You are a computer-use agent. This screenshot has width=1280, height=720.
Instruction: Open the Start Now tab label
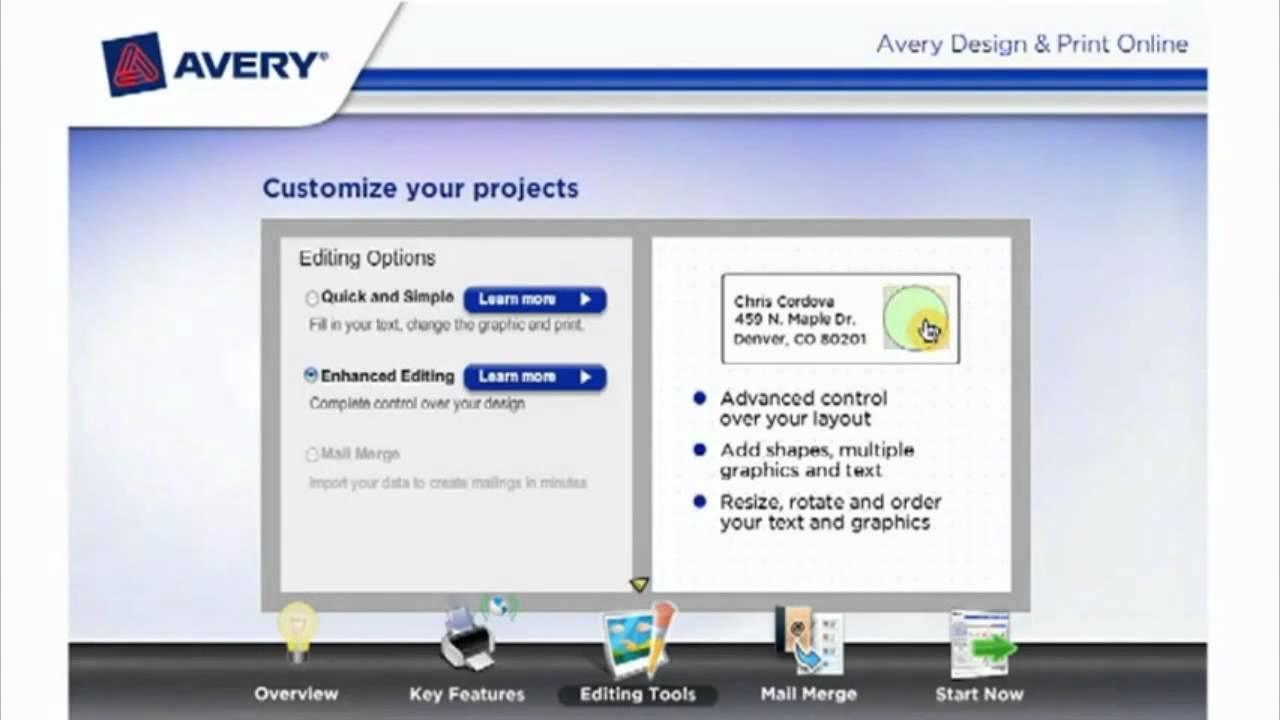[x=979, y=694]
